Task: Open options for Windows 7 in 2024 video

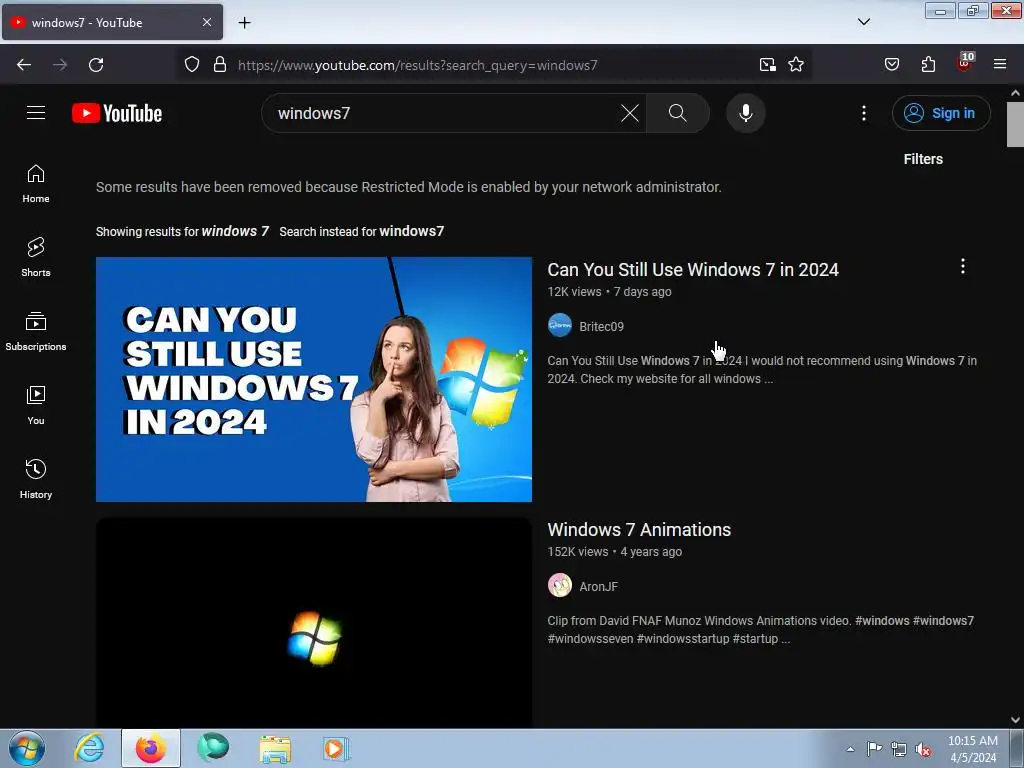Action: (x=963, y=266)
